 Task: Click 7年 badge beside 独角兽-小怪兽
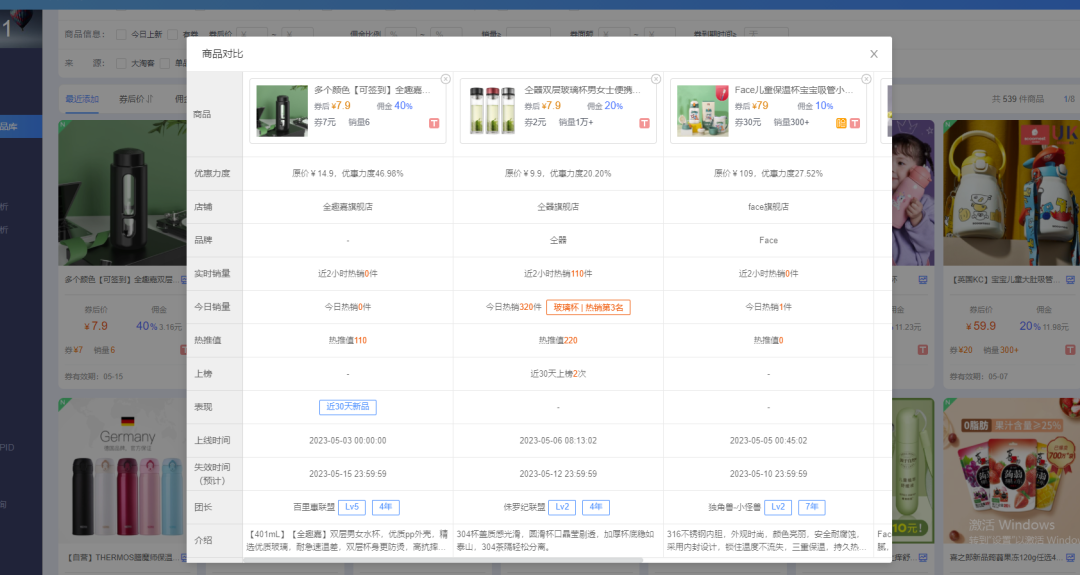[811, 507]
